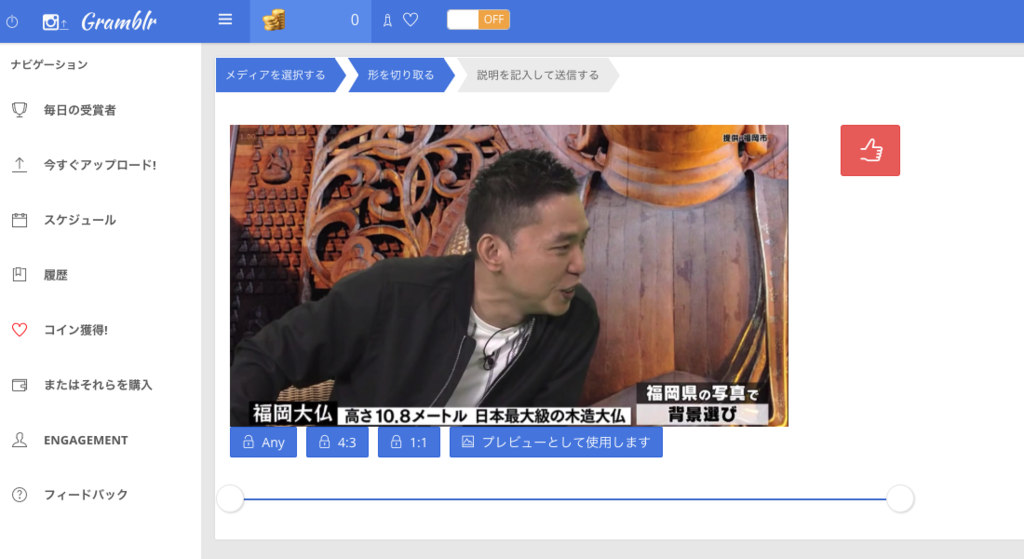Click the Gramblr wordmark text
This screenshot has width=1024, height=559.
pos(119,22)
